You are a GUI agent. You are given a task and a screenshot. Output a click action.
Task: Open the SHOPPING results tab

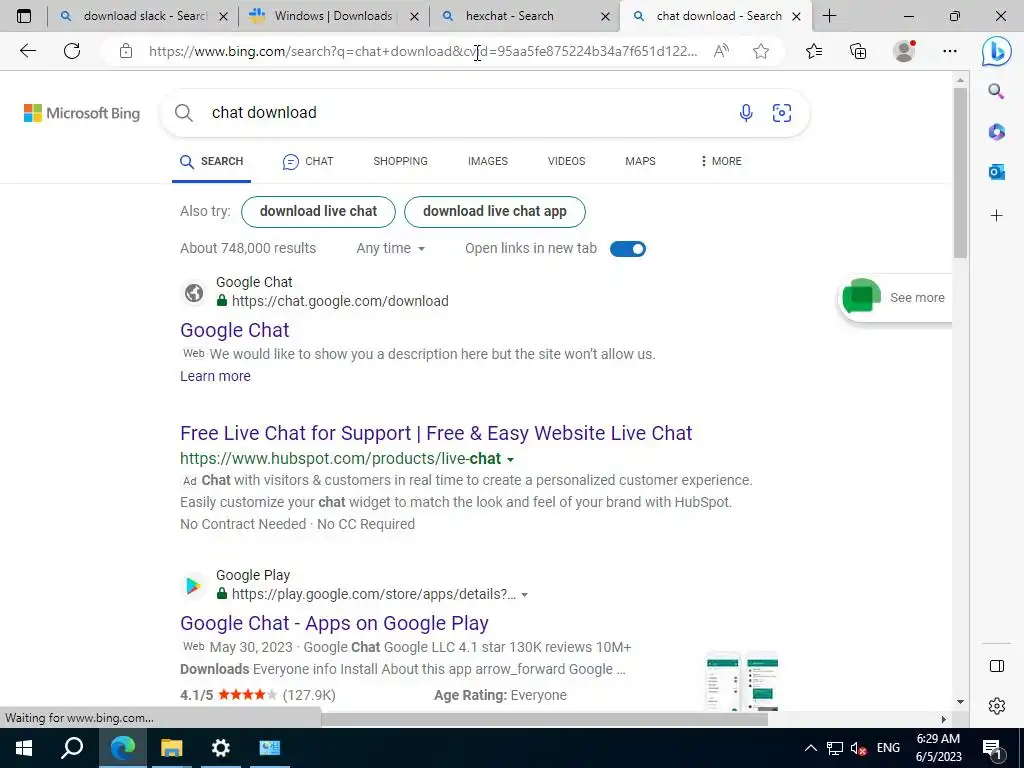click(400, 161)
